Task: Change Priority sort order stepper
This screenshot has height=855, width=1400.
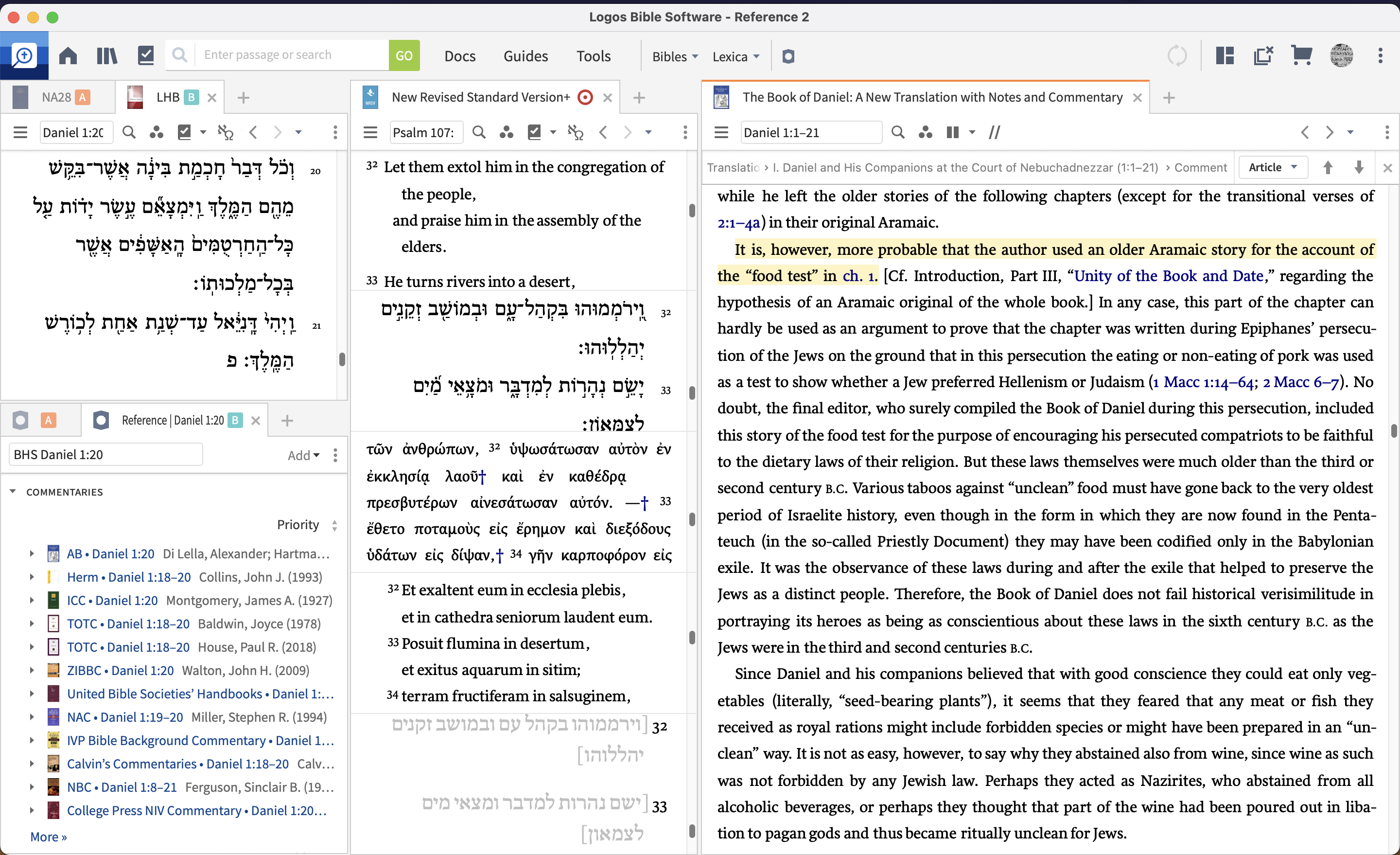Action: point(334,525)
